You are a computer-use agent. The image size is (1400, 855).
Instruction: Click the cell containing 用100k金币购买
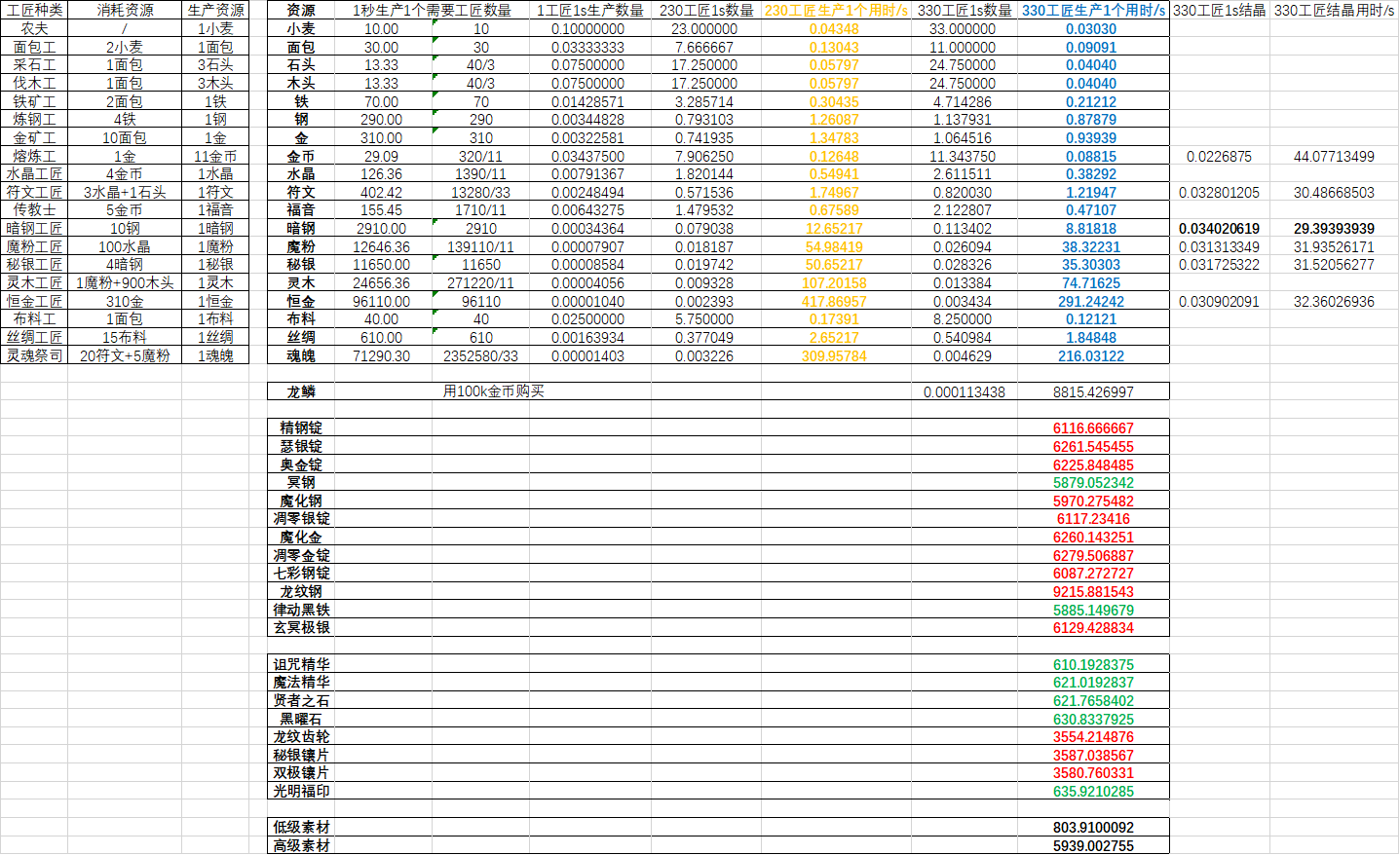pos(493,391)
